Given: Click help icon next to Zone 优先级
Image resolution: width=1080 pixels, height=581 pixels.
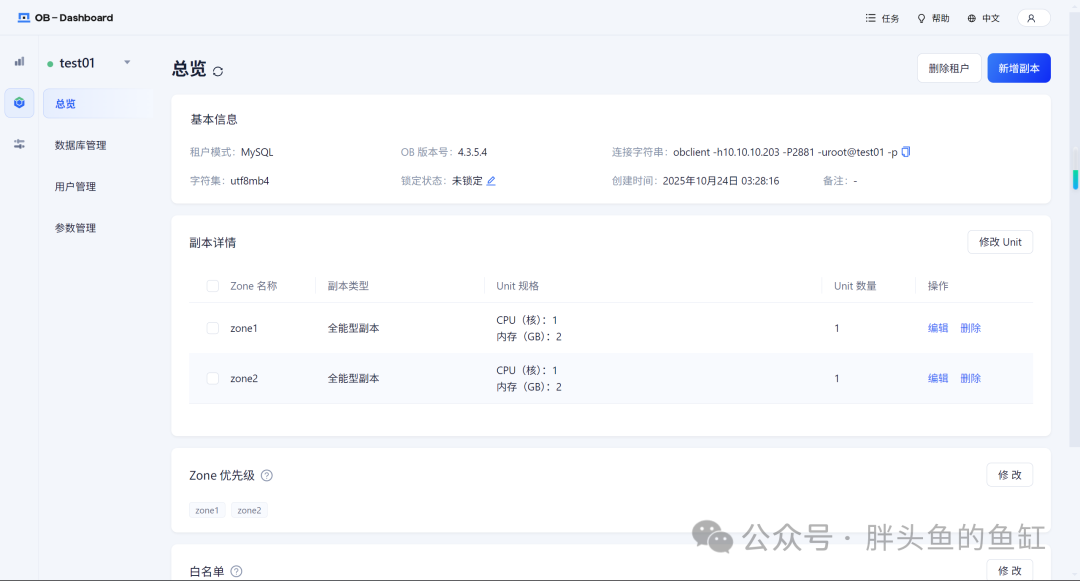Looking at the screenshot, I should pos(267,475).
